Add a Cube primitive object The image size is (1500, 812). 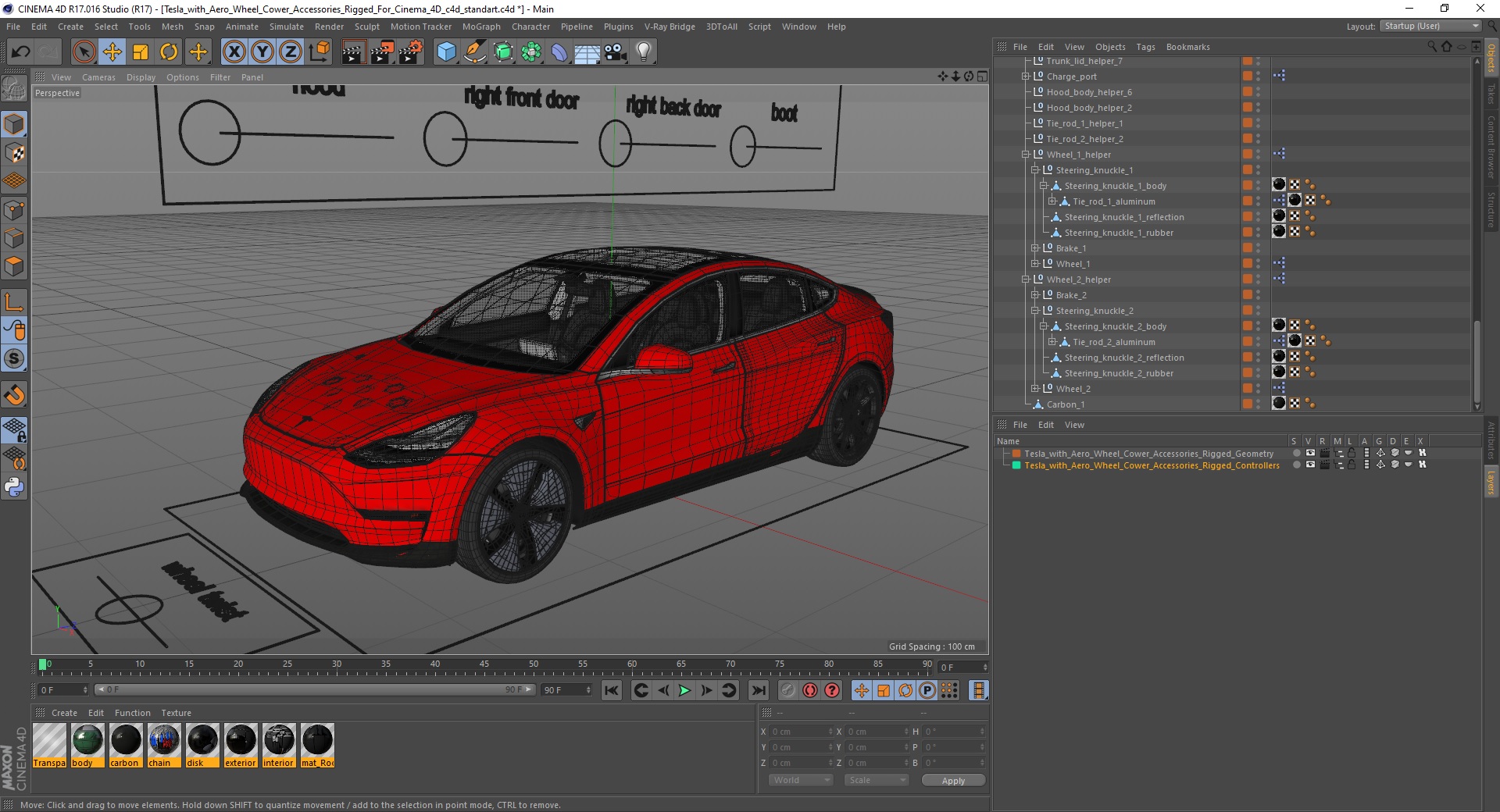(446, 52)
